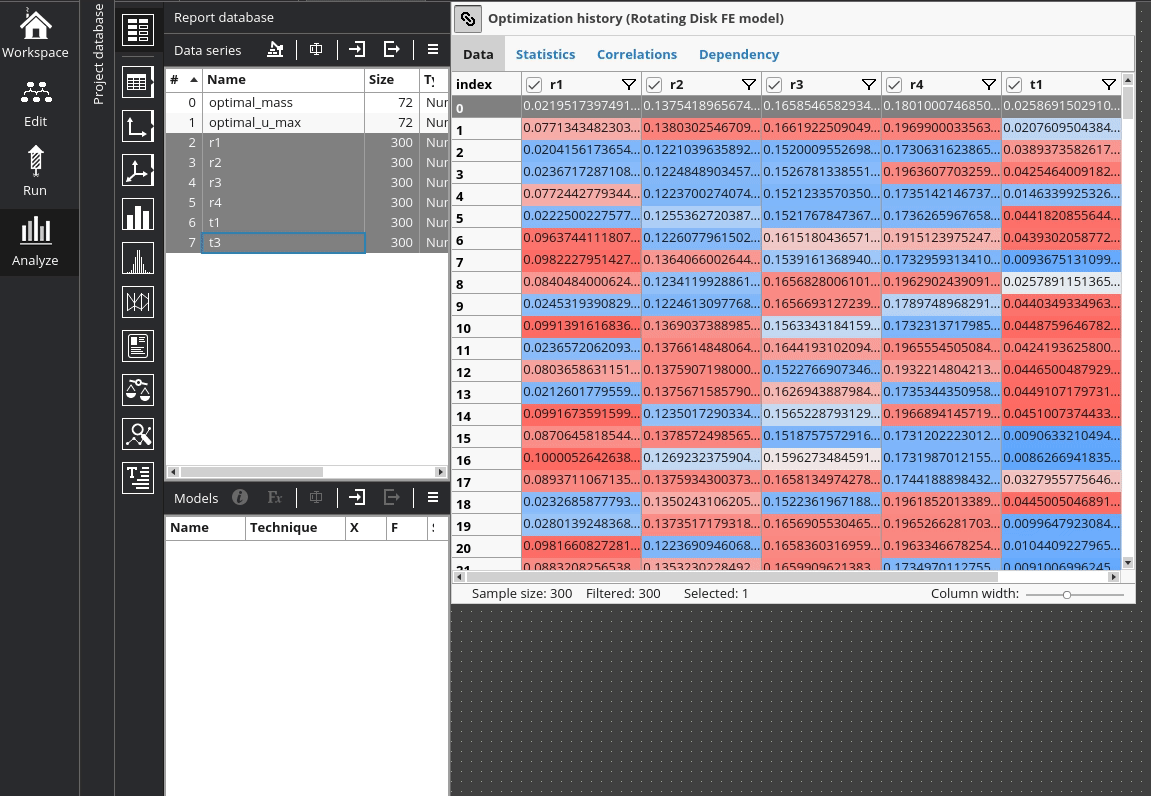Add a 2D plot from the sidebar

click(138, 126)
